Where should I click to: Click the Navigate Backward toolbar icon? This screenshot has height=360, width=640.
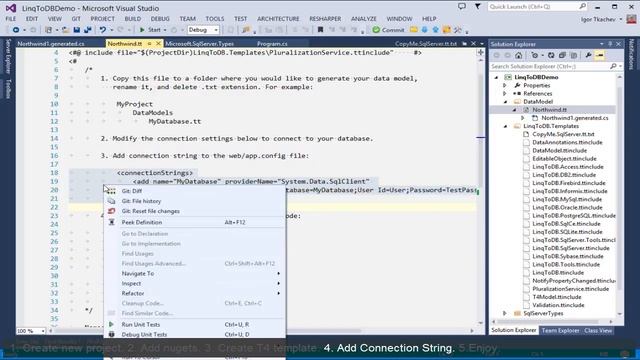pyautogui.click(x=16, y=30)
